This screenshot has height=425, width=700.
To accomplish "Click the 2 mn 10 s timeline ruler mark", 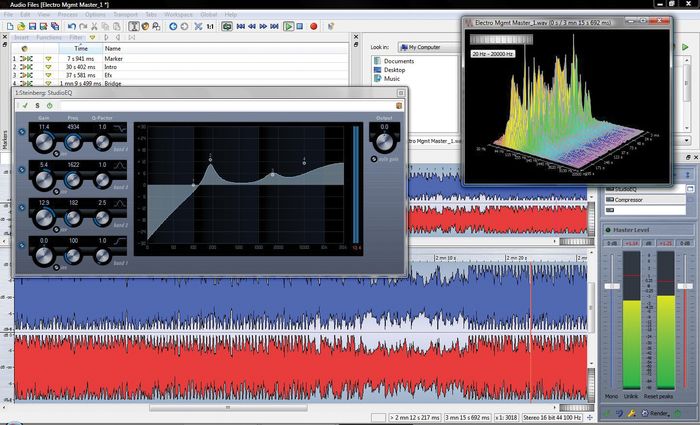I will pyautogui.click(x=446, y=258).
